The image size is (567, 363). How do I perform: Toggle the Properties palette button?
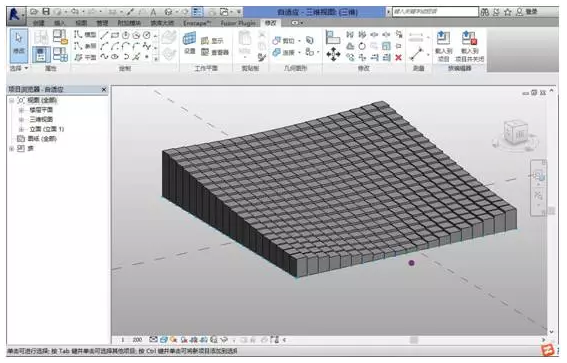(x=41, y=55)
